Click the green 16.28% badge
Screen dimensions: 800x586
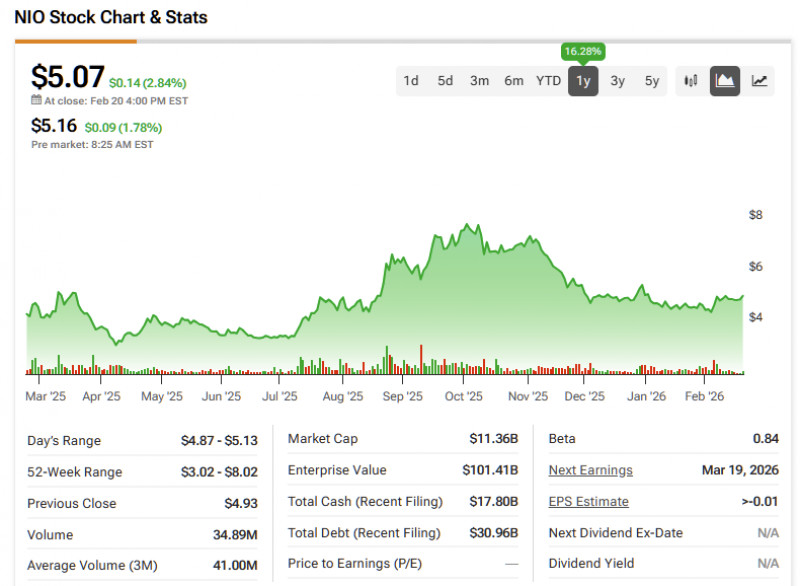(583, 51)
